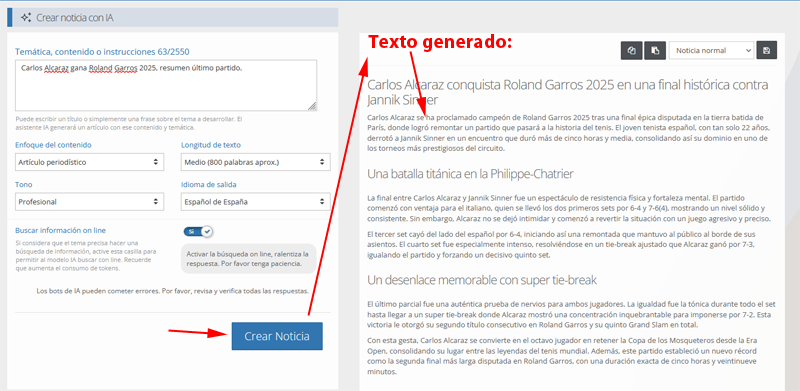This screenshot has height=391, width=800.
Task: Click the Crear noticia con IA header
Action: point(172,17)
